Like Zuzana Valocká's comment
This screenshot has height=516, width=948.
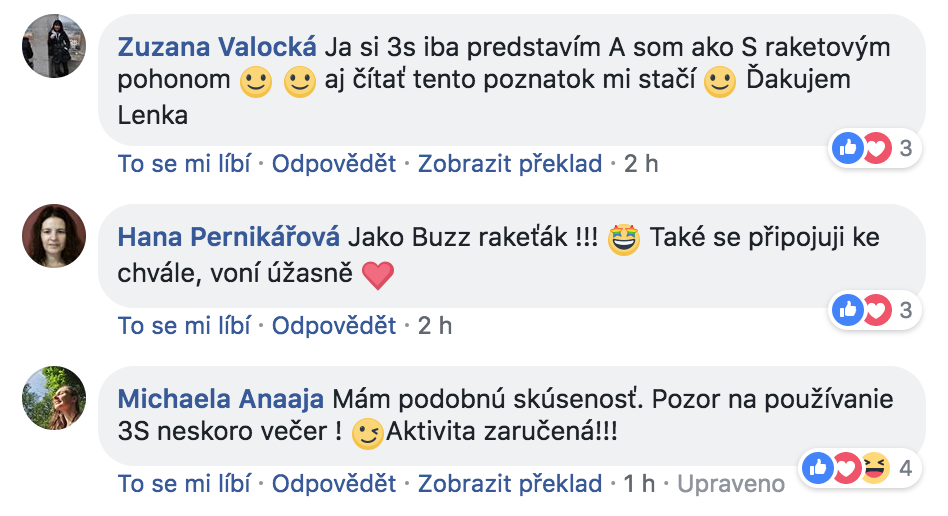click(x=183, y=163)
